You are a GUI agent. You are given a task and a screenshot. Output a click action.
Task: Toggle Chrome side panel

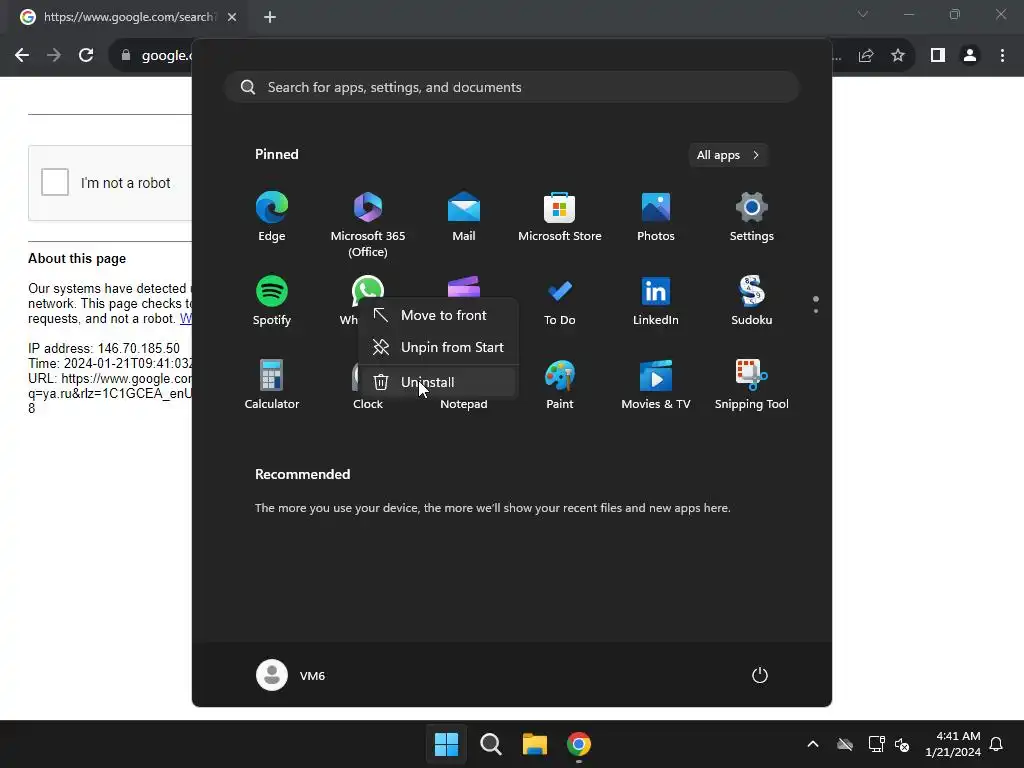(938, 56)
